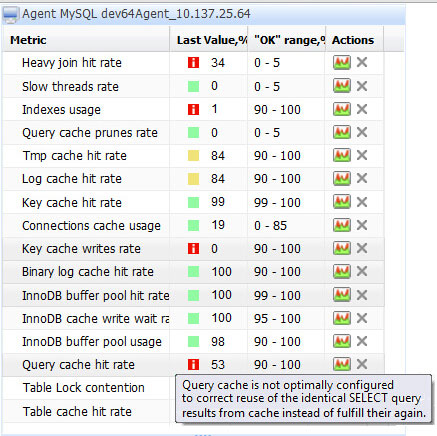
Task: Open chart for Connections cache usage
Action: coord(342,225)
